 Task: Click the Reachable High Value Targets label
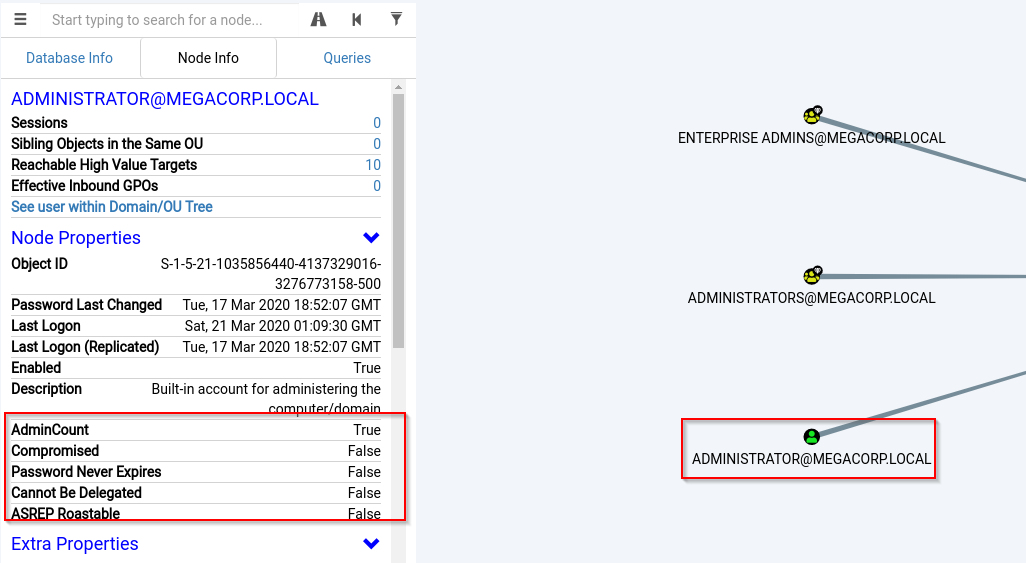pos(104,165)
